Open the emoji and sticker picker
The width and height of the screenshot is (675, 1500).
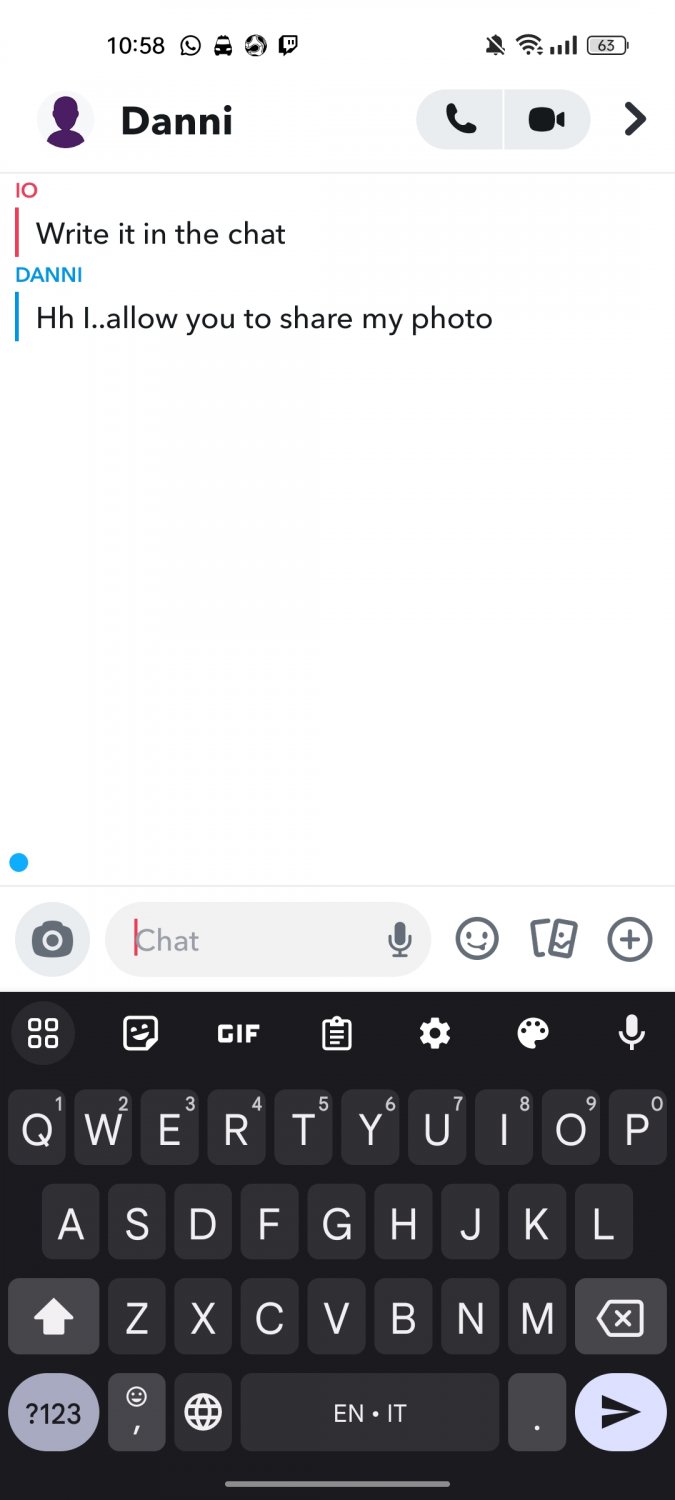coord(477,940)
